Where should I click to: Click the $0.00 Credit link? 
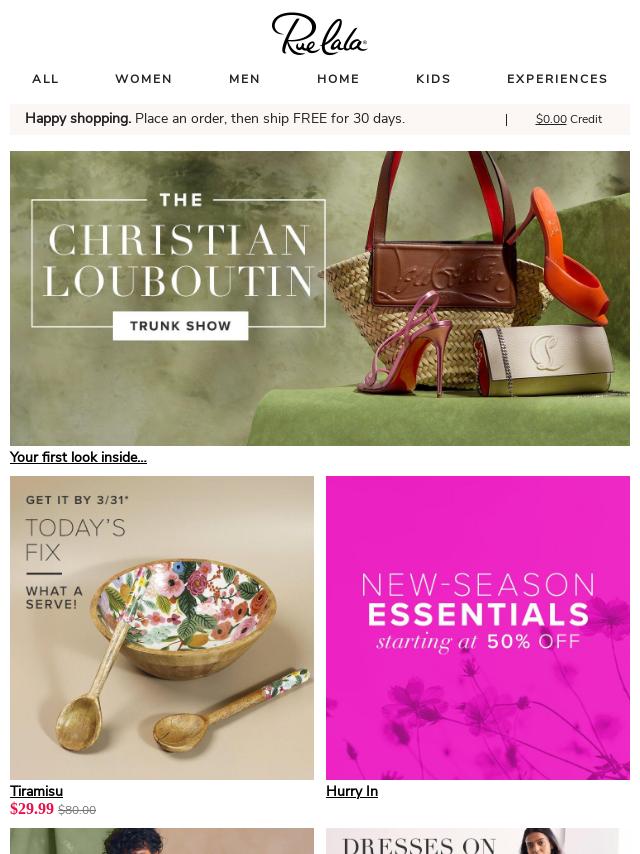569,119
